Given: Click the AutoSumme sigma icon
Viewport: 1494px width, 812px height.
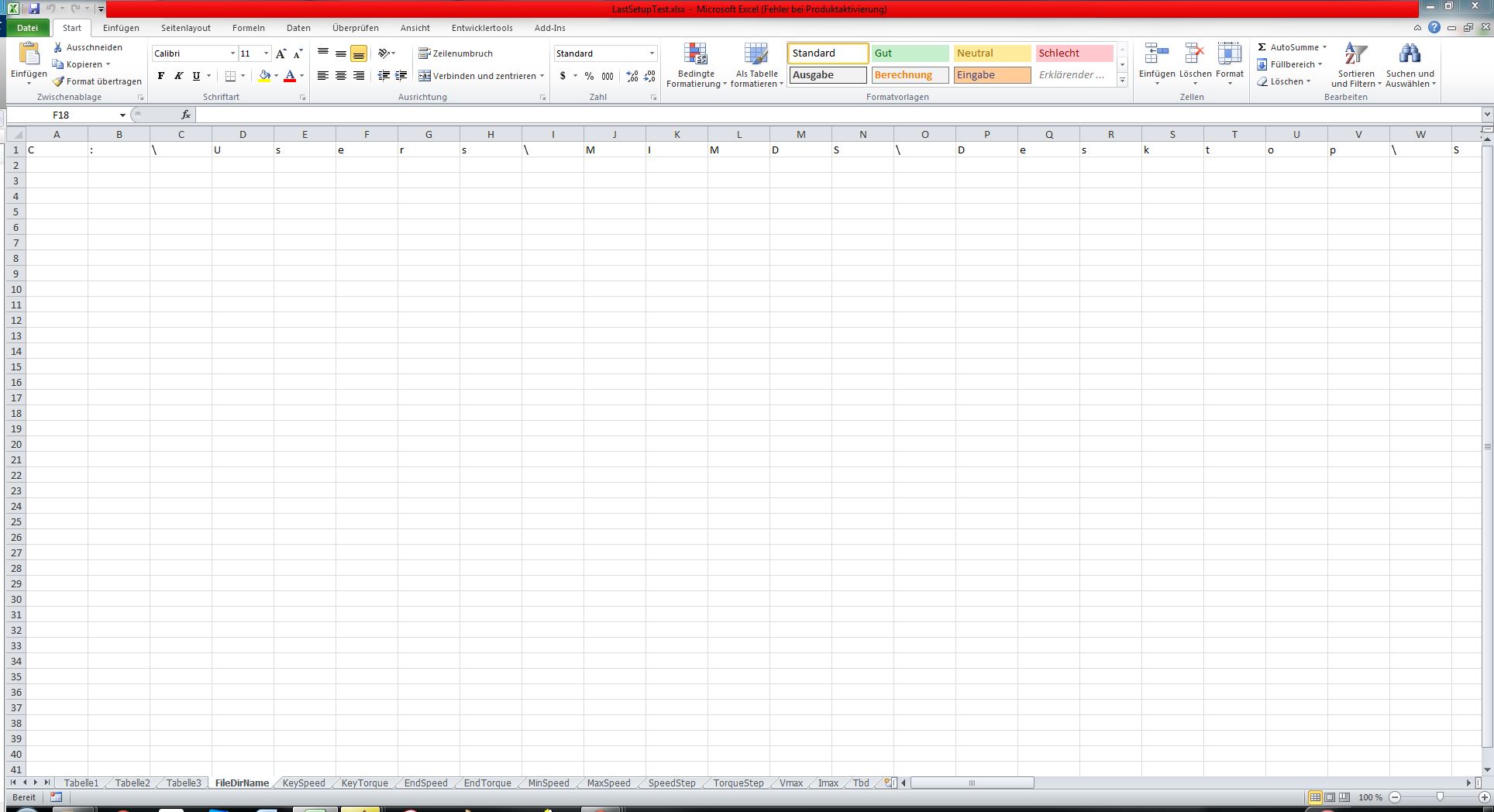Looking at the screenshot, I should (1262, 47).
